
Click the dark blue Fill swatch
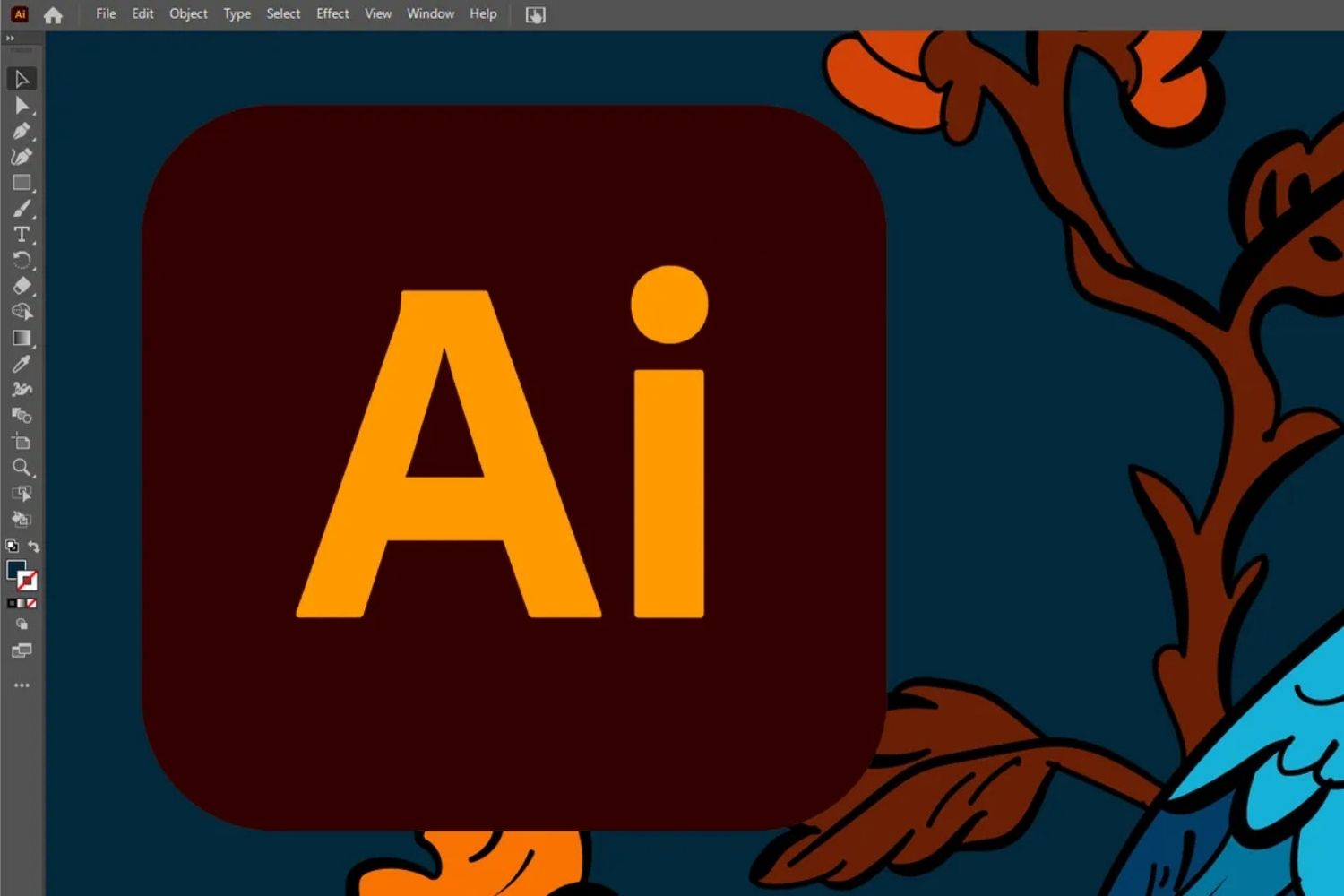[15, 569]
